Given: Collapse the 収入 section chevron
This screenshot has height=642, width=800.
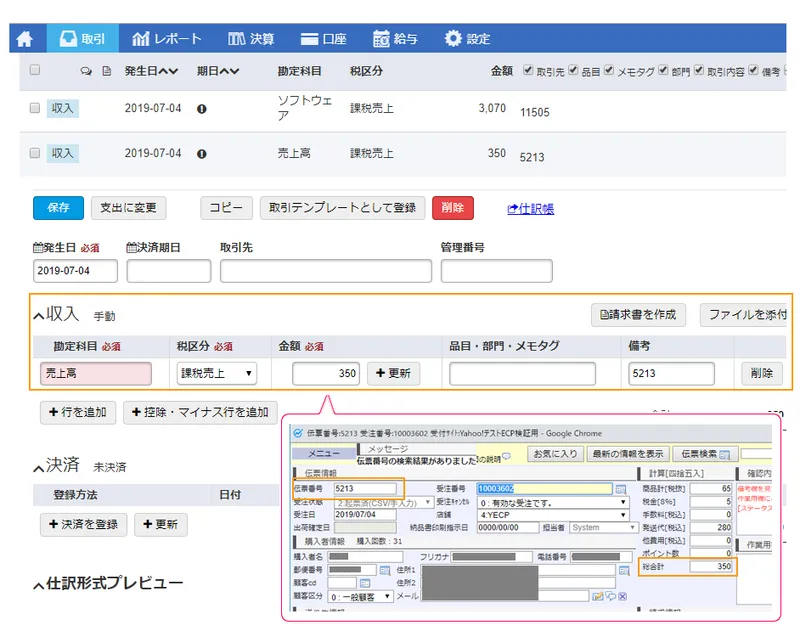Looking at the screenshot, I should (39, 316).
